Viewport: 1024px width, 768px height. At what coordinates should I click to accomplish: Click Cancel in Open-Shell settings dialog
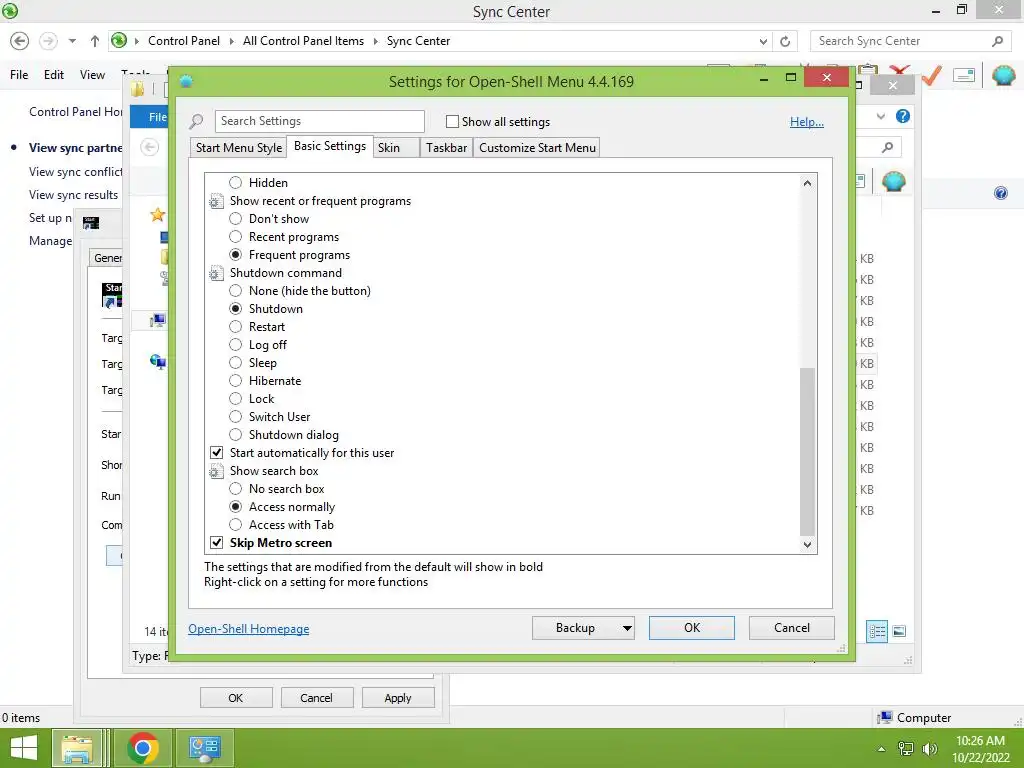tap(792, 628)
